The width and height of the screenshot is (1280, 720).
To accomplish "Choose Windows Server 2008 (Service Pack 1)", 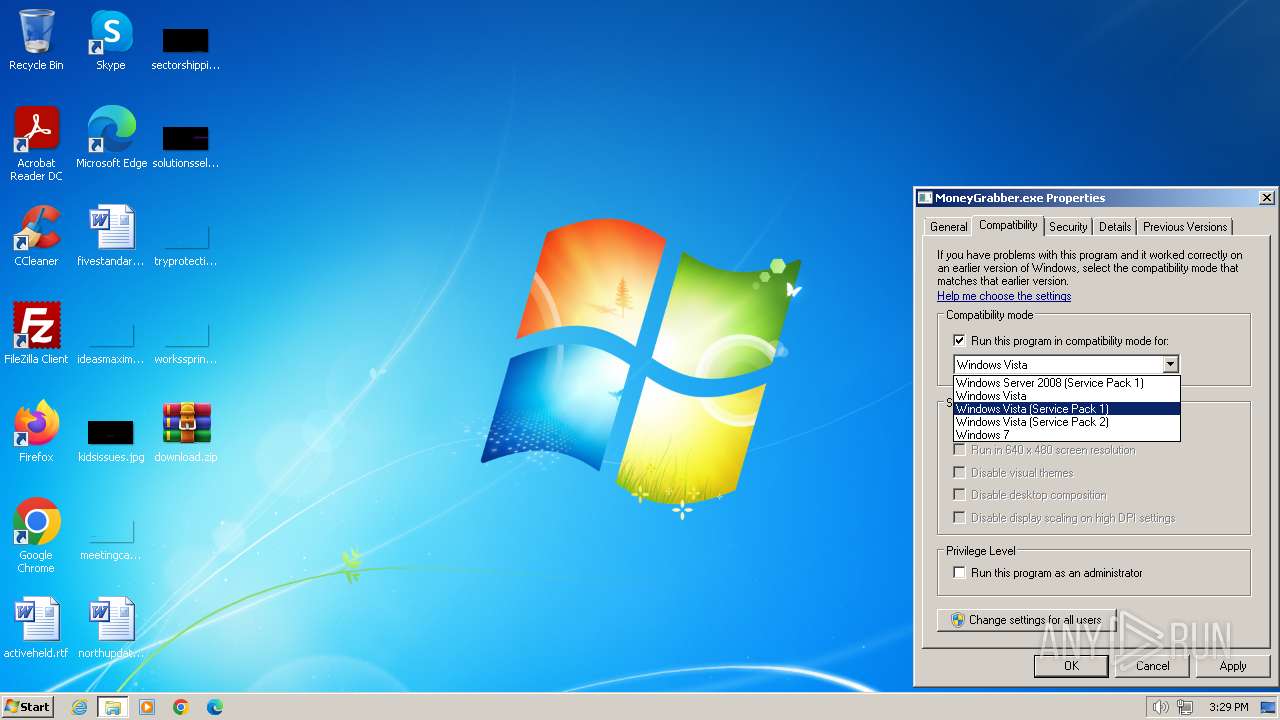I will click(x=1067, y=383).
